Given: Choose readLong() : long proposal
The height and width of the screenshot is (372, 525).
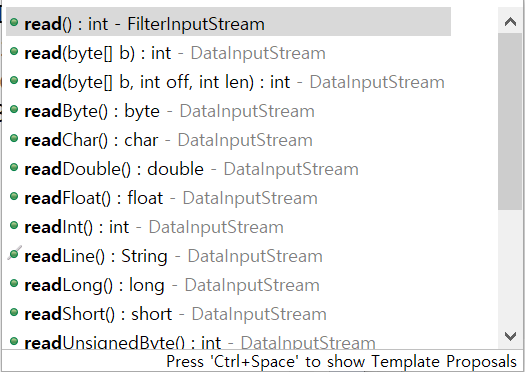Looking at the screenshot, I should [x=228, y=285].
